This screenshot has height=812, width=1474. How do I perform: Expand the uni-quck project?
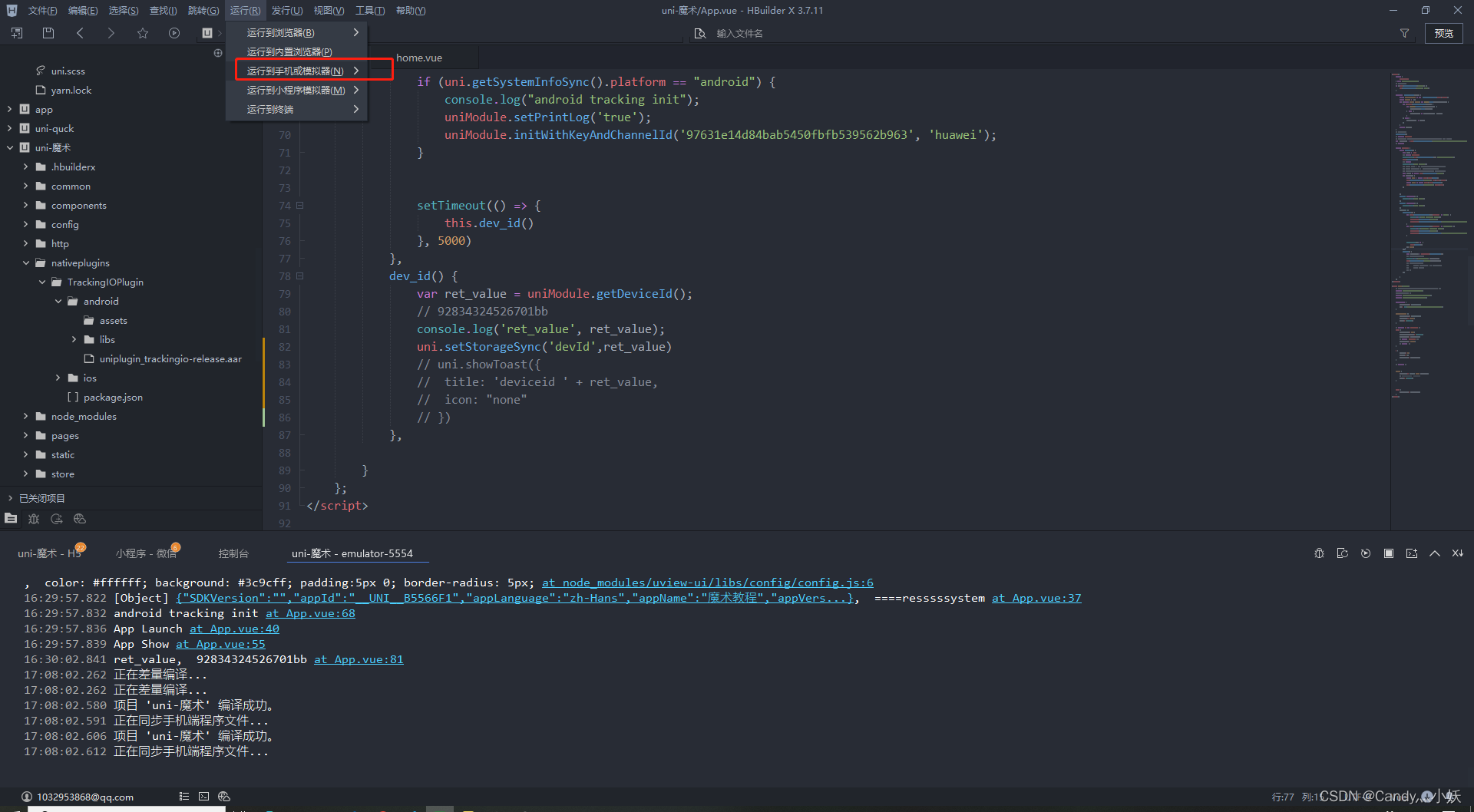pyautogui.click(x=9, y=128)
